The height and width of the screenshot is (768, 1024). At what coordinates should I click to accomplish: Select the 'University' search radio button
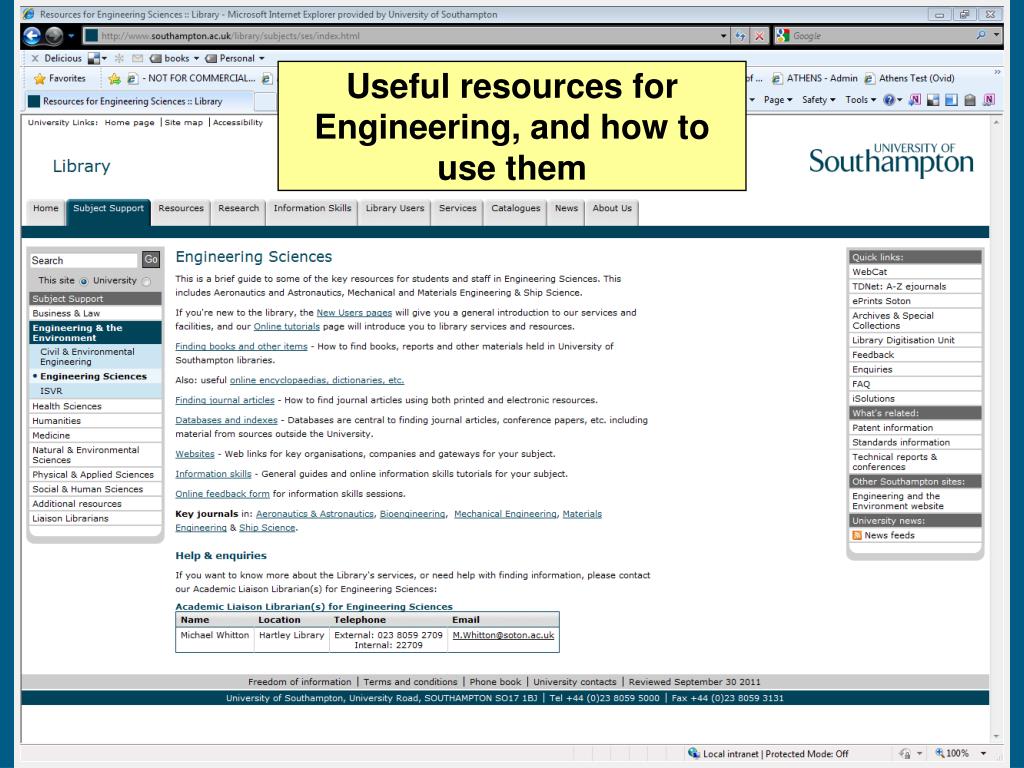[146, 281]
